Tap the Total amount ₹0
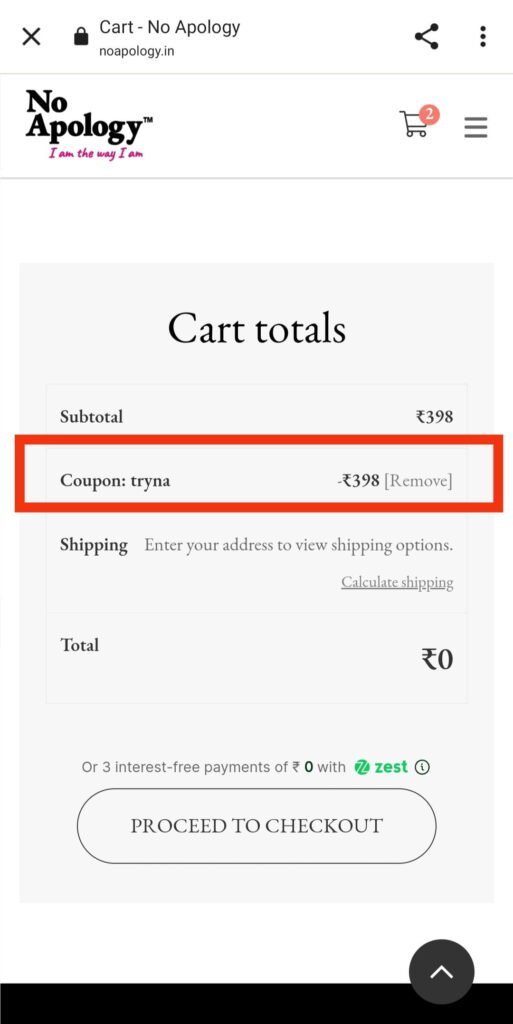 pos(437,660)
